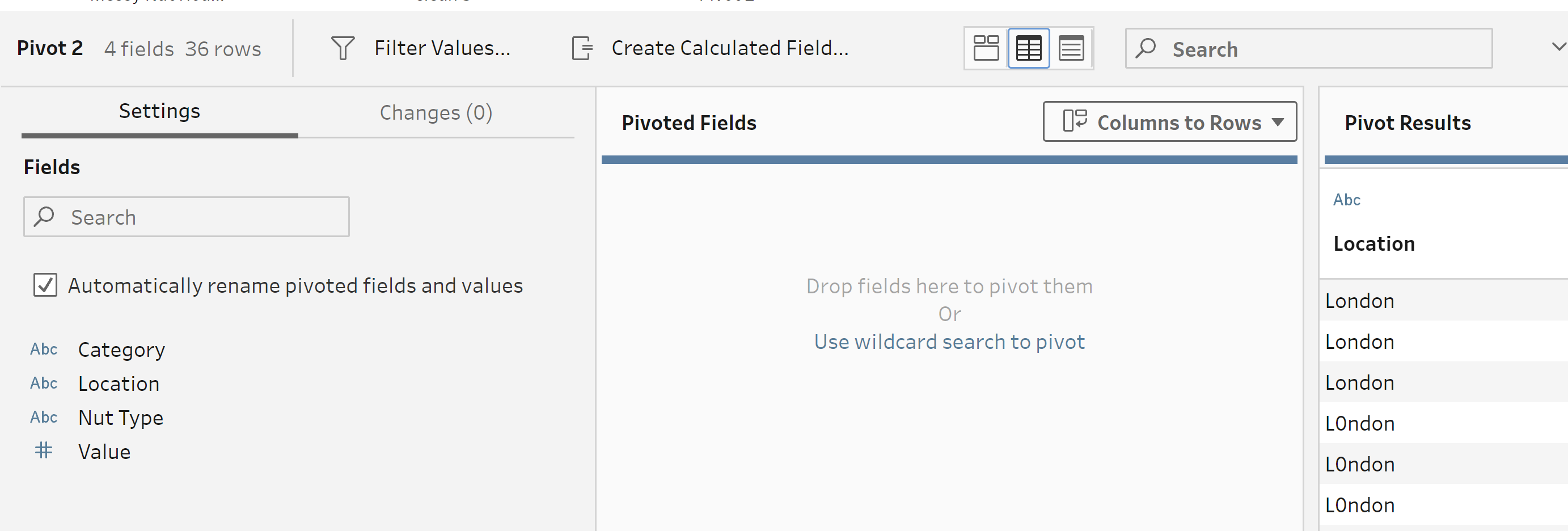
Task: Click the Filter Values funnel icon
Action: coord(343,48)
